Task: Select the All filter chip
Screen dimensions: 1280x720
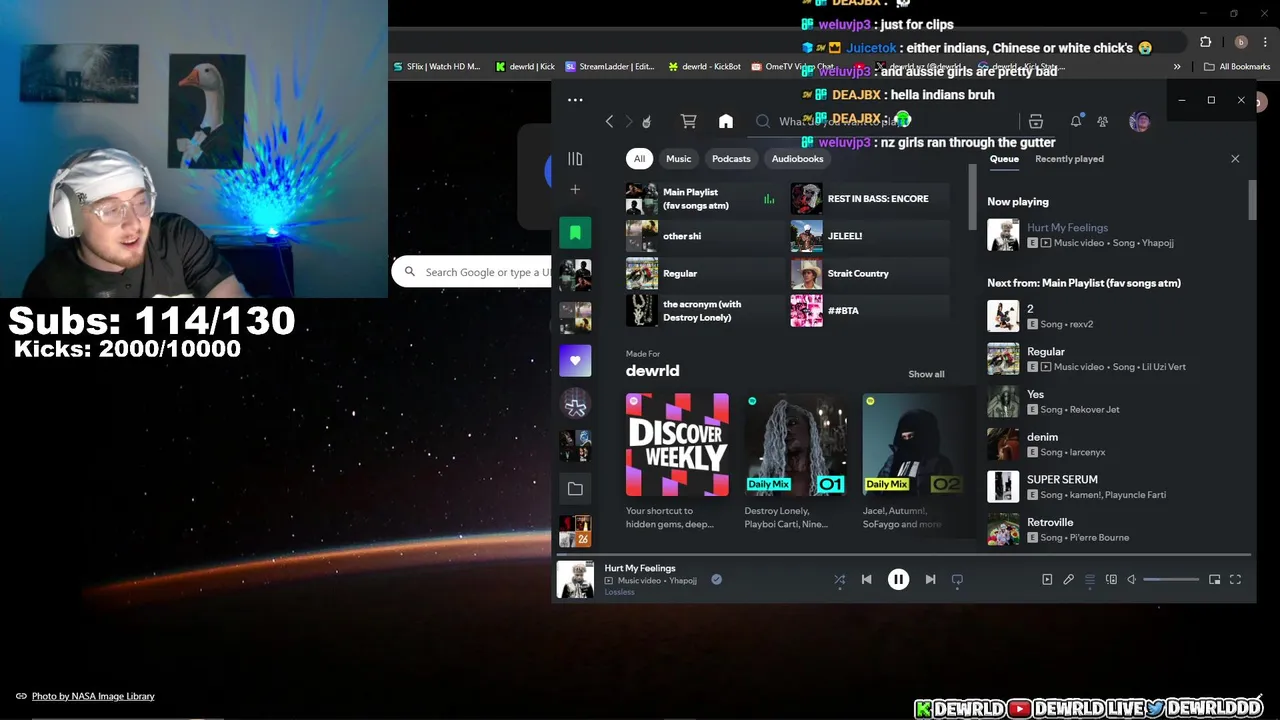Action: [639, 159]
